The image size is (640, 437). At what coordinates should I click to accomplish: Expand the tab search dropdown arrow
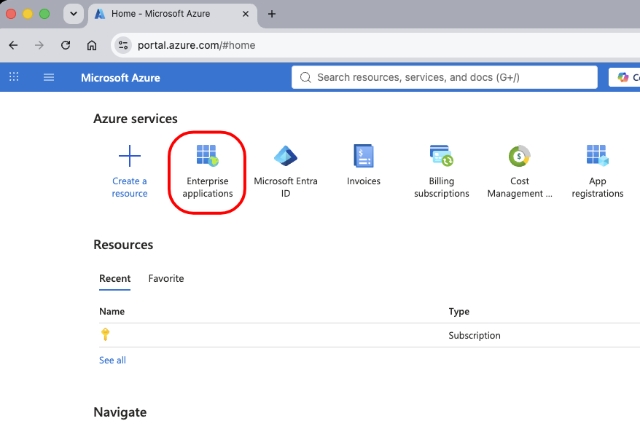click(73, 14)
